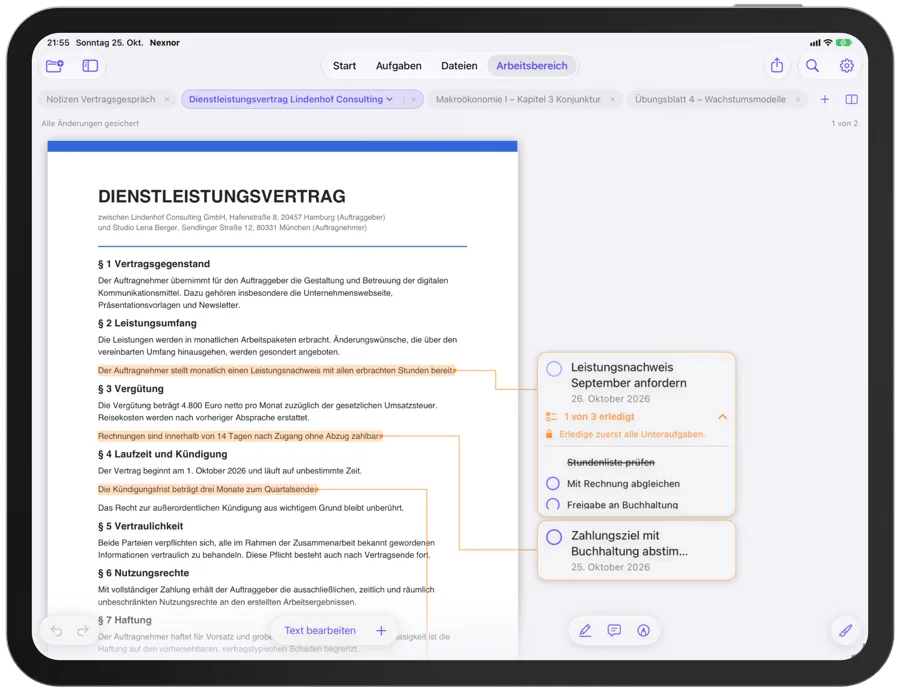The height and width of the screenshot is (691, 900).
Task: Add a new tab with plus icon
Action: tap(825, 99)
